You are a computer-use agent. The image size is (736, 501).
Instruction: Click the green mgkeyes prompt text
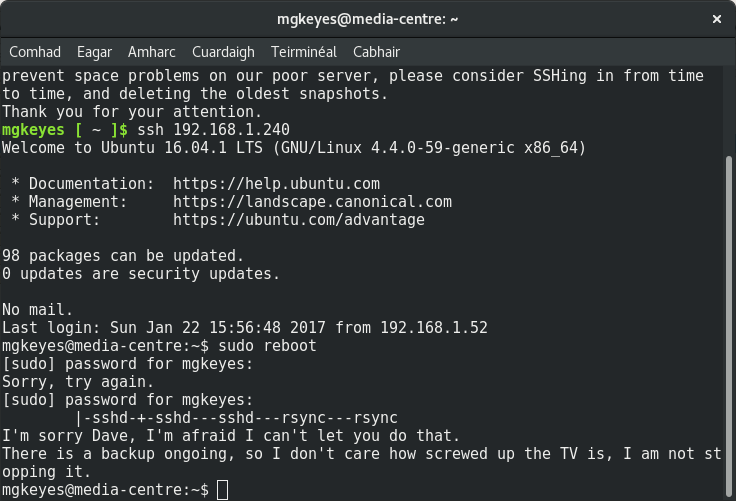[x=33, y=130]
